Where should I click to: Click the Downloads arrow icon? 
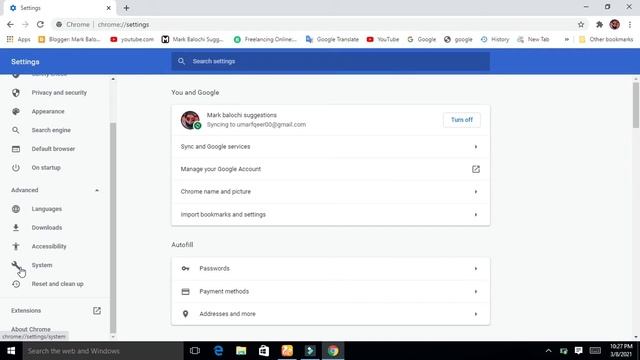pyautogui.click(x=16, y=228)
